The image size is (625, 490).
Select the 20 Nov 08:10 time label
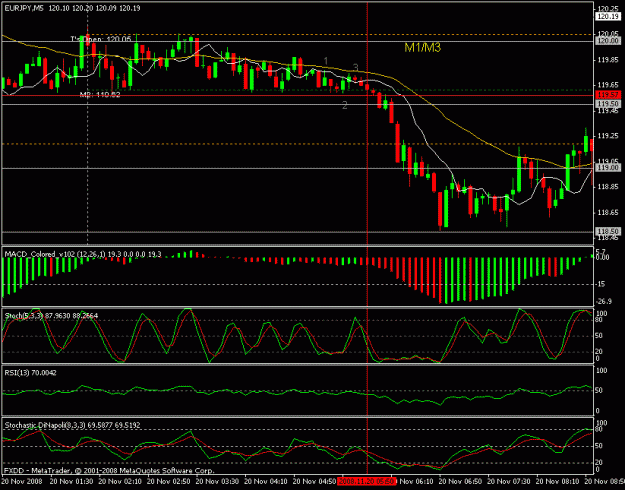[x=558, y=481]
